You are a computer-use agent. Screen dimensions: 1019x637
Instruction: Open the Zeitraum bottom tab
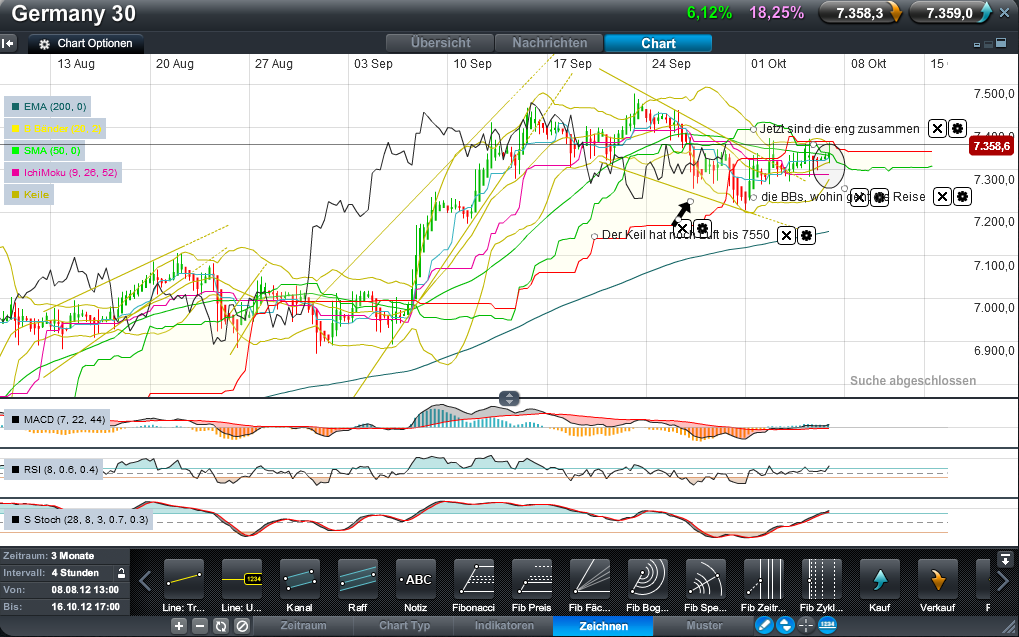303,626
